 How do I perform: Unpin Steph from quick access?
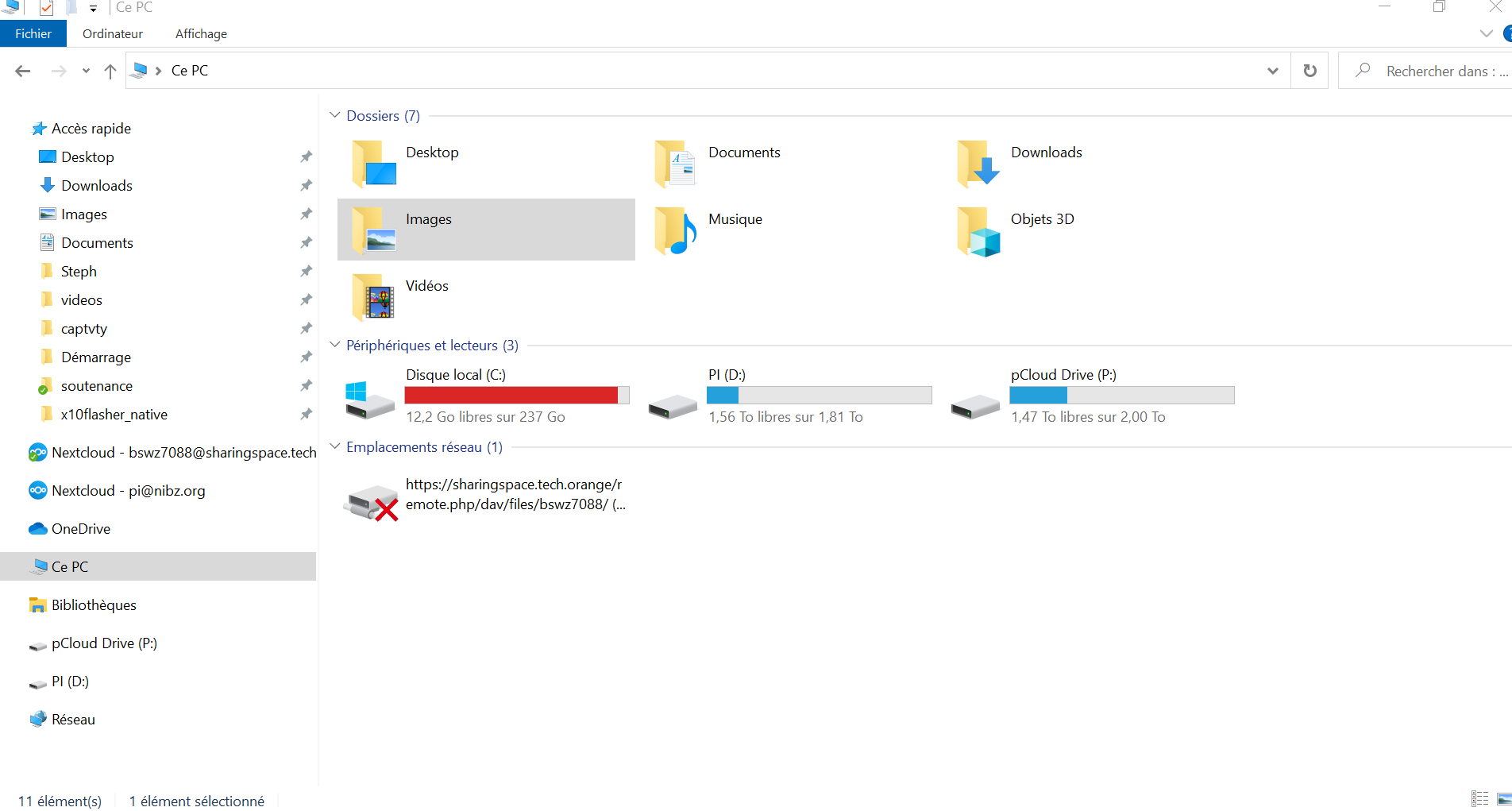pos(306,272)
